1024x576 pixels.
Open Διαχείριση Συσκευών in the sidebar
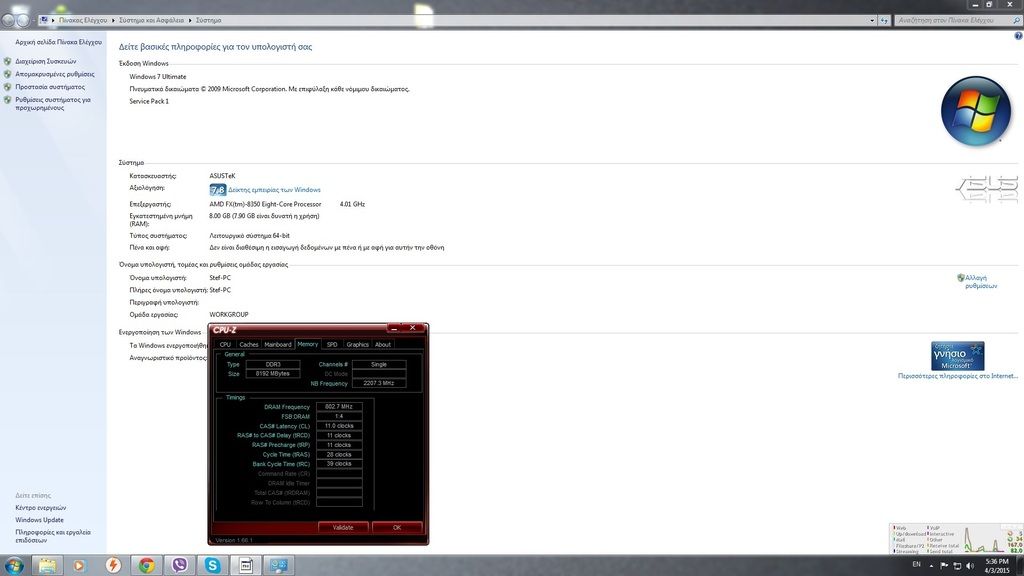click(x=45, y=61)
